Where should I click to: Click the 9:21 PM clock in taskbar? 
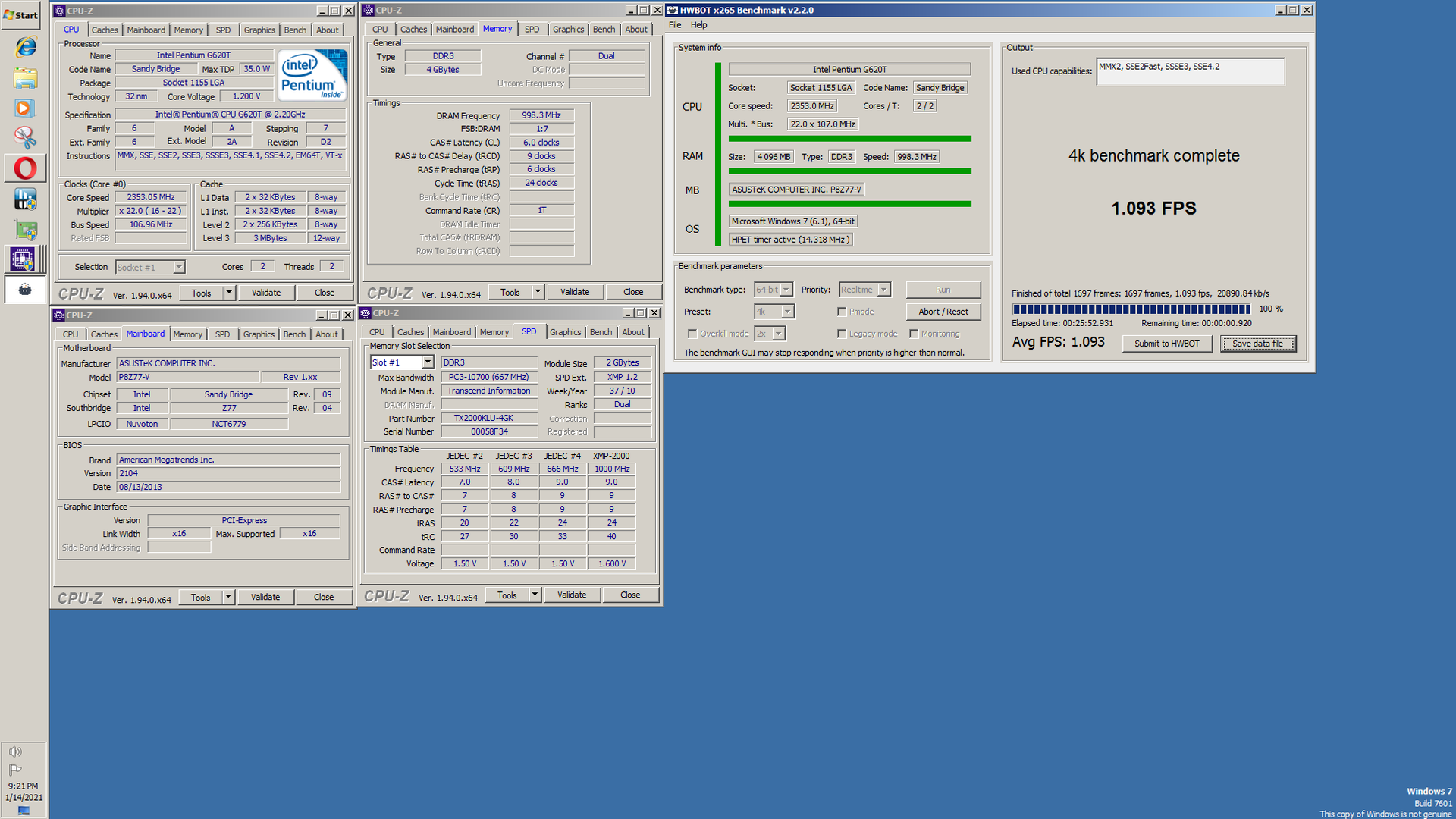pos(24,786)
